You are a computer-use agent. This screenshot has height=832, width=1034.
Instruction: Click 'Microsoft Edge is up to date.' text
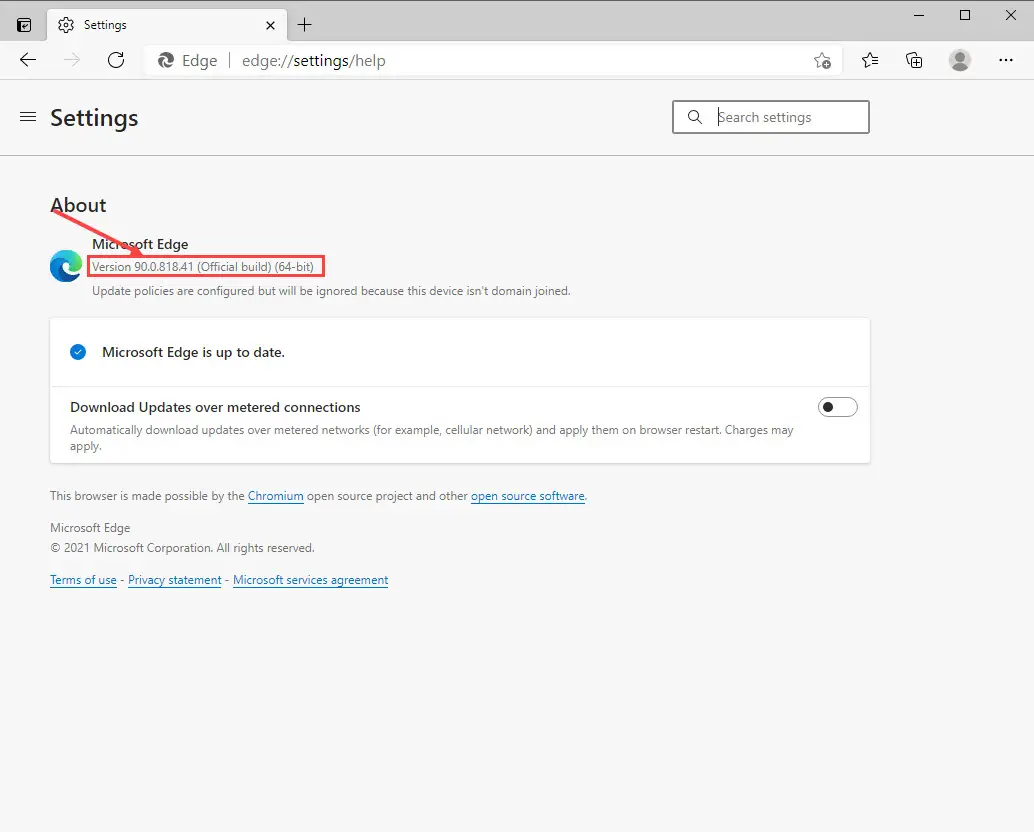click(x=193, y=352)
